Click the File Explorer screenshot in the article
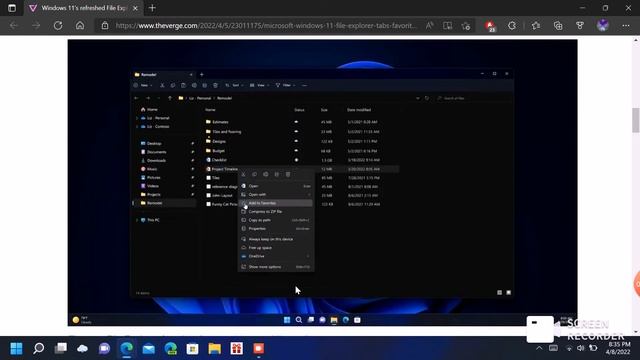Viewport: 640px width, 360px height. [322, 182]
